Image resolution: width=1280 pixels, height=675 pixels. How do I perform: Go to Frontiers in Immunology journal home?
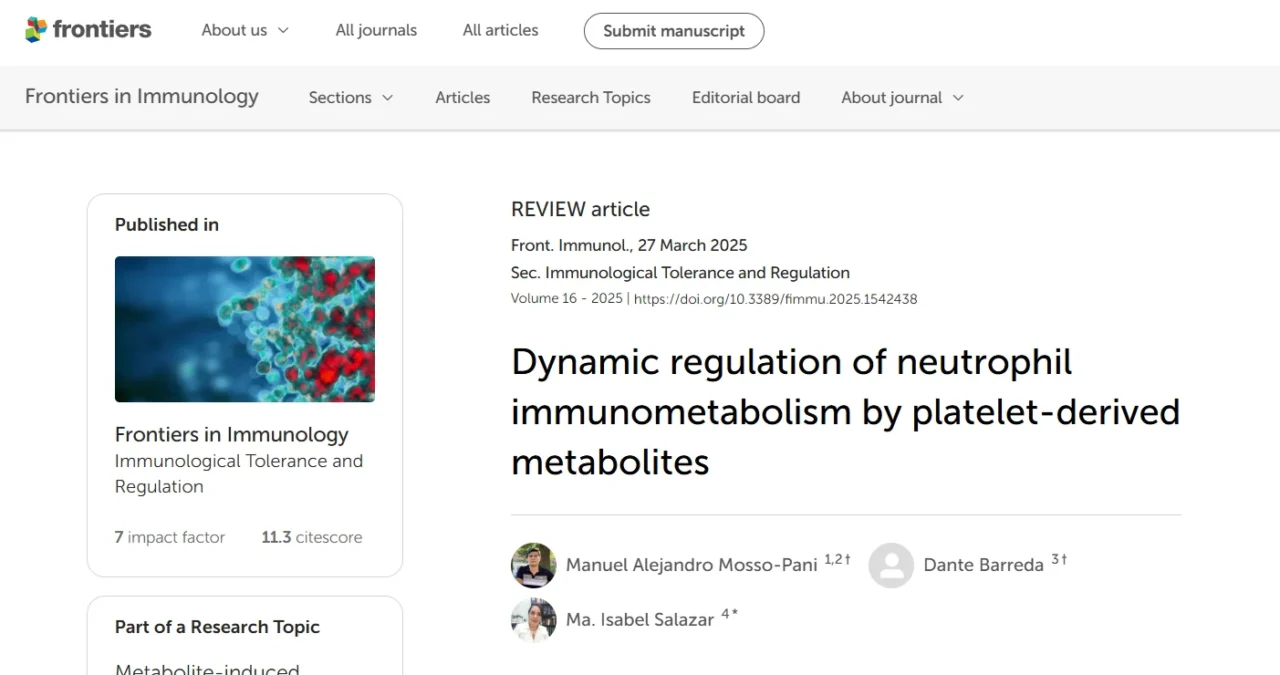click(x=142, y=97)
